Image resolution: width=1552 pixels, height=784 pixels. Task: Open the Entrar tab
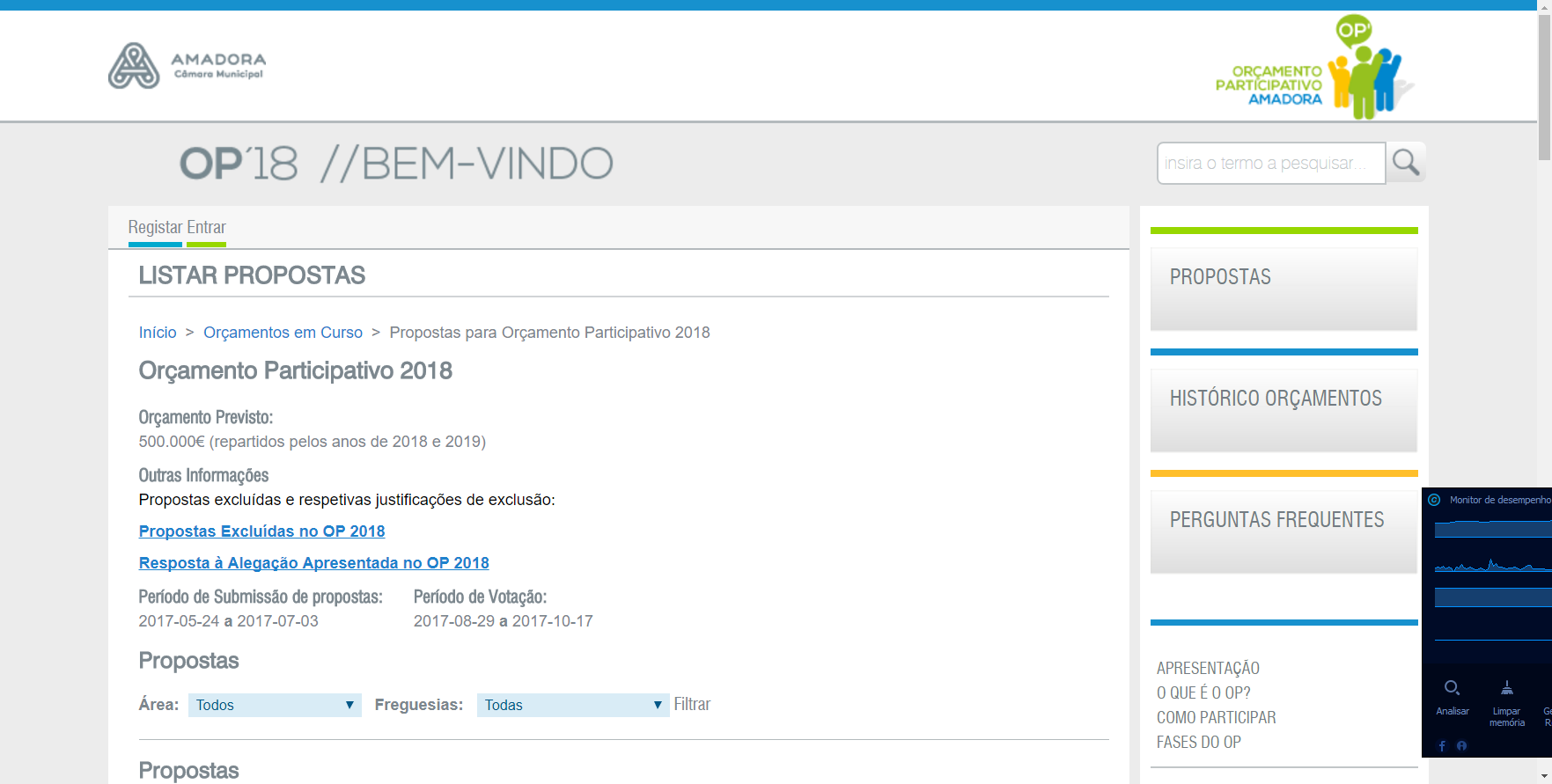pos(207,227)
